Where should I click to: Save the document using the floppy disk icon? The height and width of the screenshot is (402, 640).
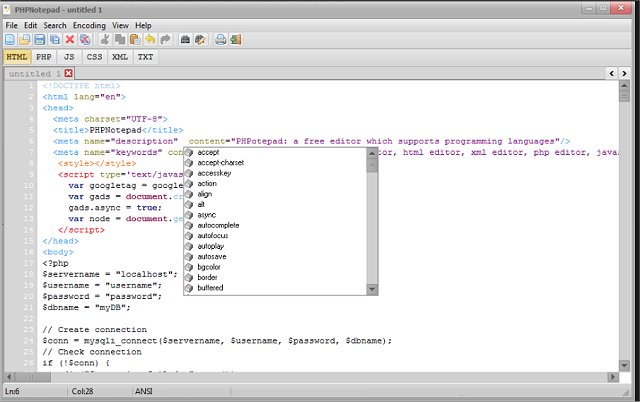40,40
